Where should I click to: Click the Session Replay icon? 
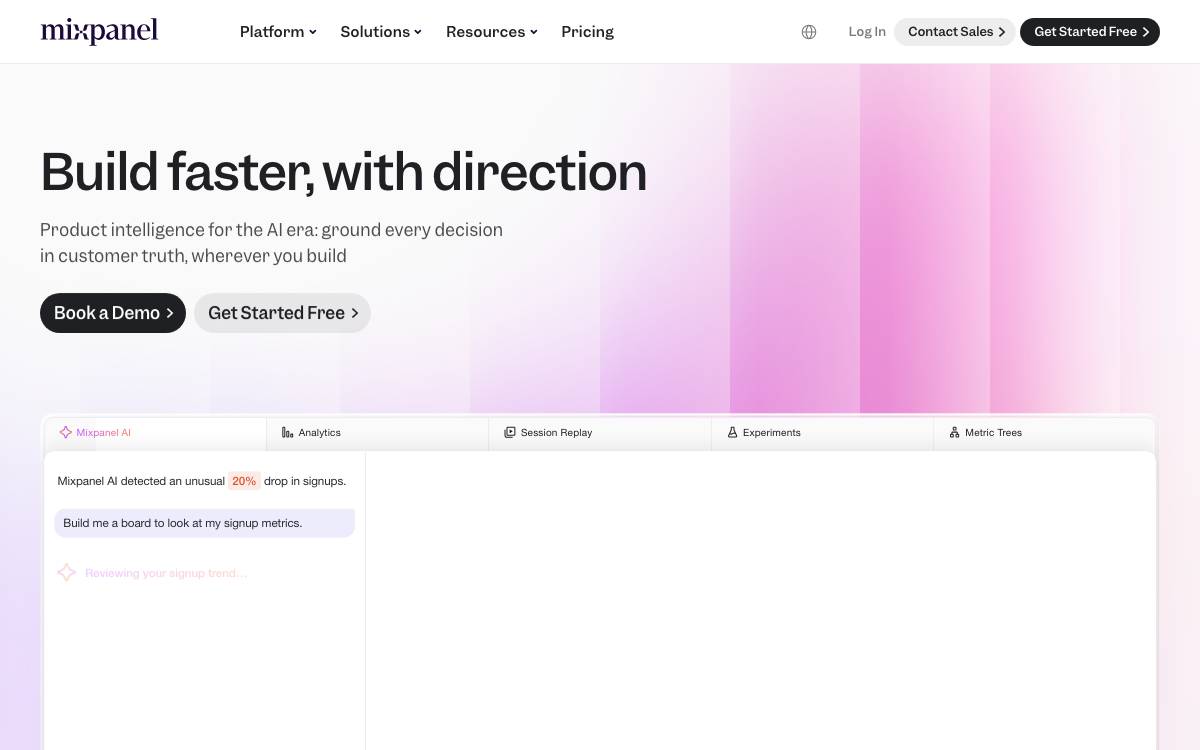510,432
